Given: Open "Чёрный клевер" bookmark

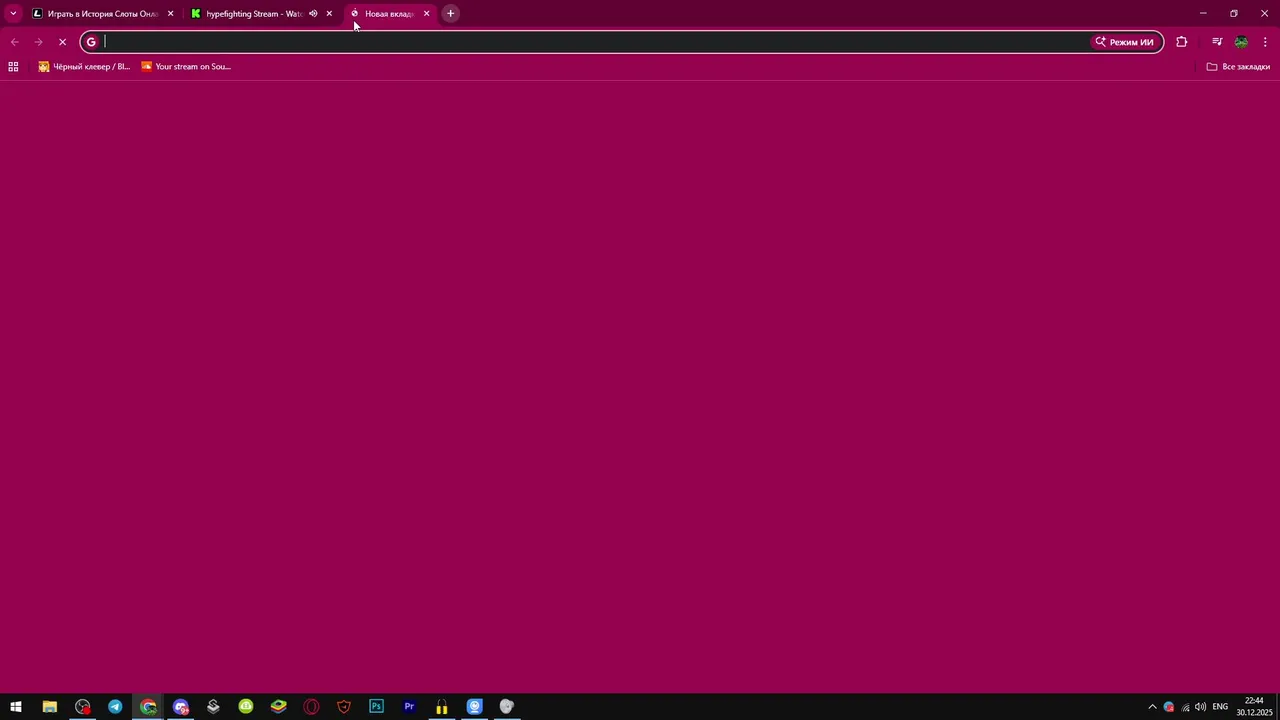Looking at the screenshot, I should click(84, 67).
